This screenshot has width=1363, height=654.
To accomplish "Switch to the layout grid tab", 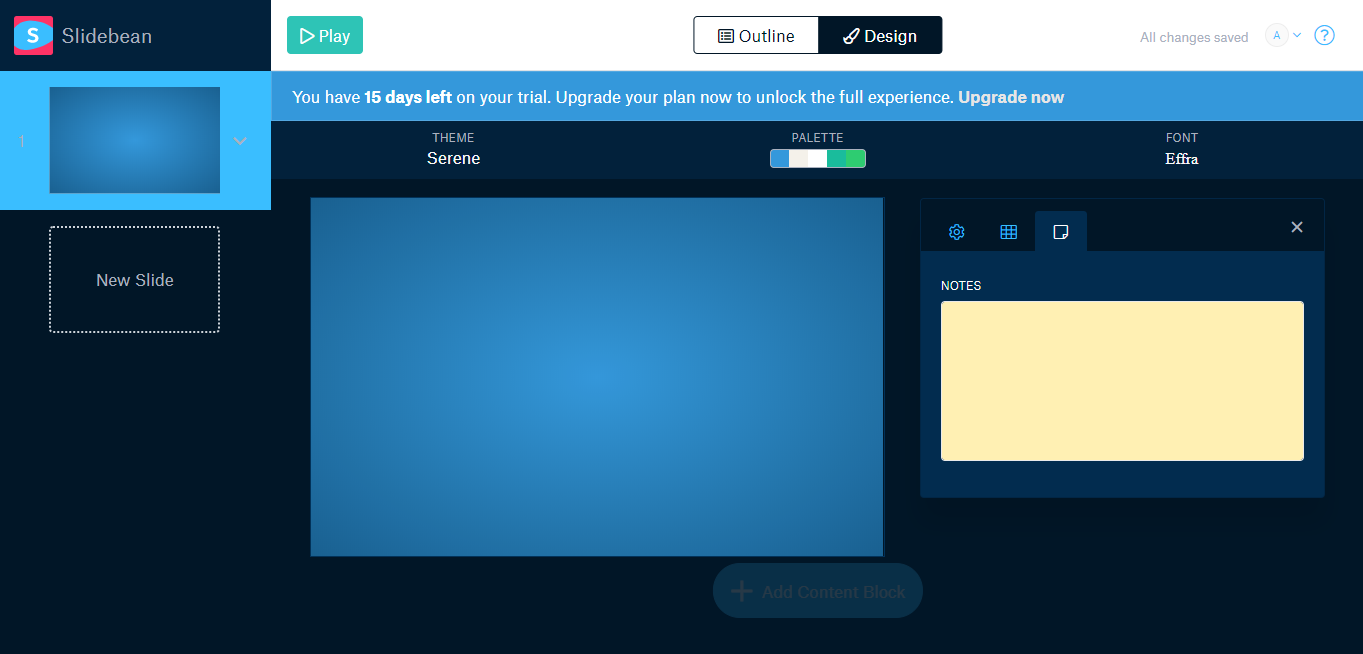I will (x=1009, y=232).
